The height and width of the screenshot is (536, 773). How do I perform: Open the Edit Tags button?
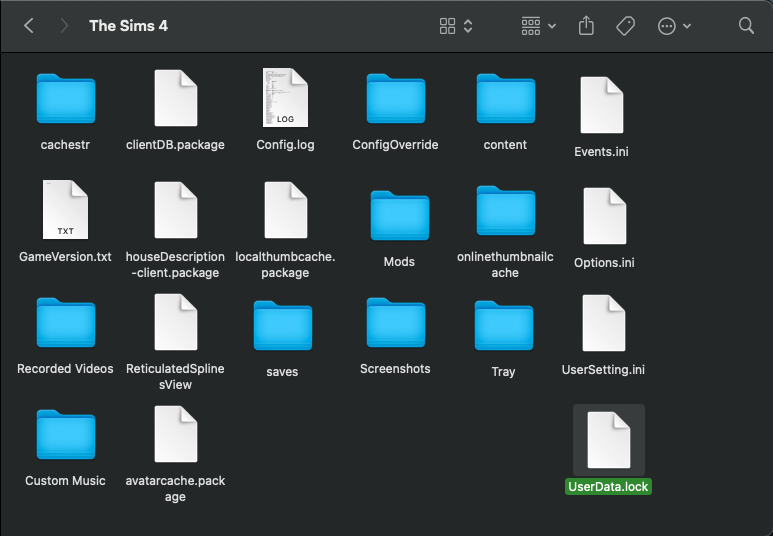(625, 26)
